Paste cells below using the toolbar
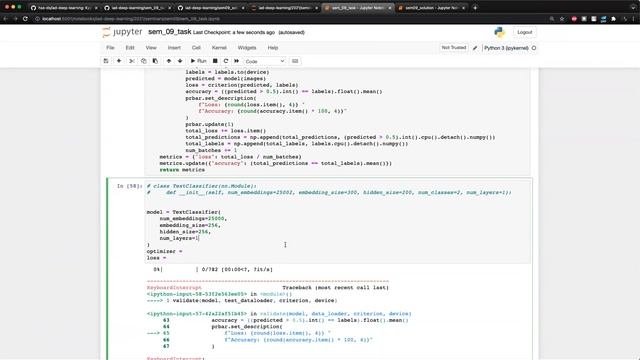The height and width of the screenshot is (360, 640). [x=155, y=61]
